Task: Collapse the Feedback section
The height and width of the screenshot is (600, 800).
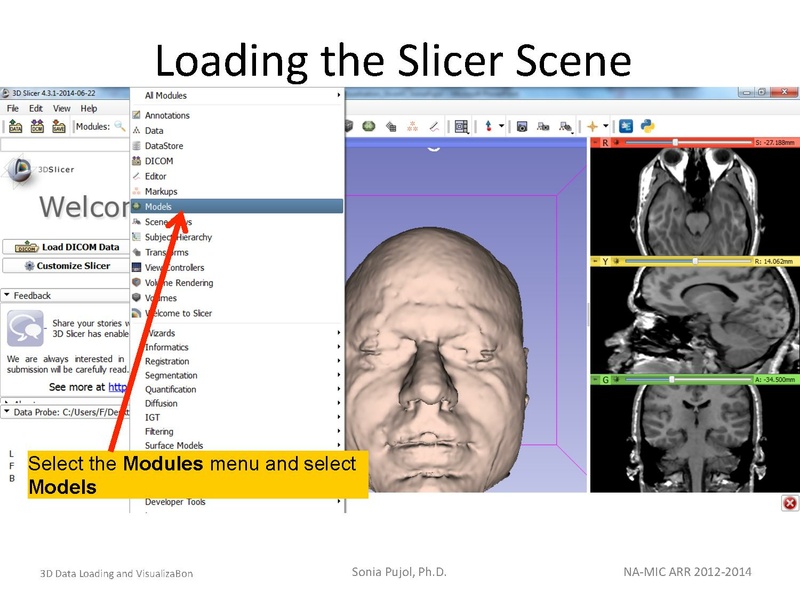Action: (7, 295)
